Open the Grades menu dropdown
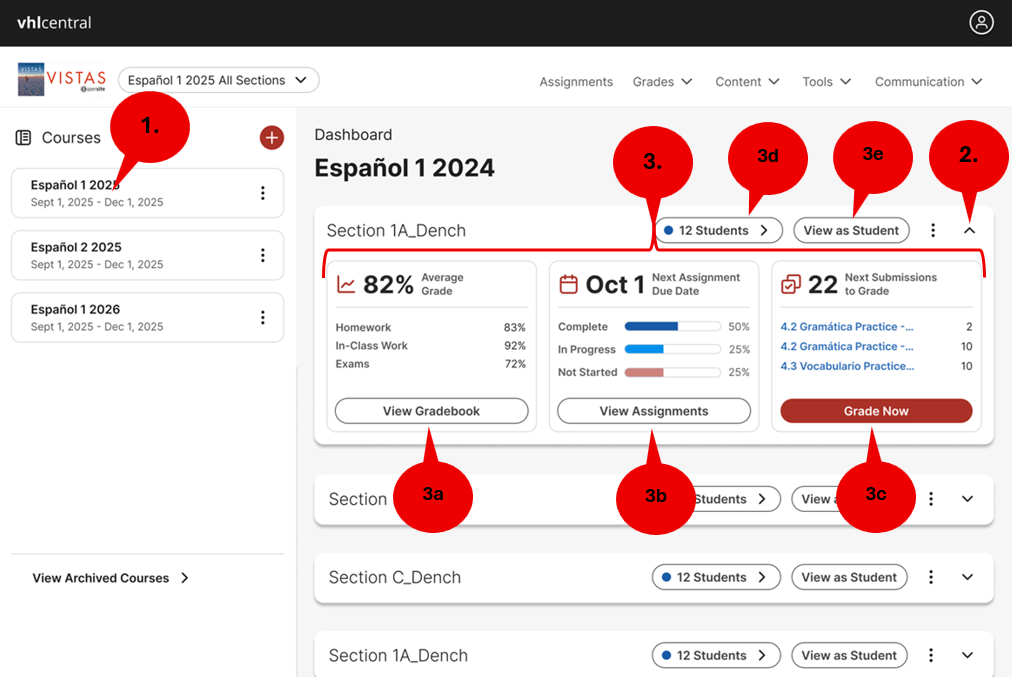This screenshot has width=1012, height=677. tap(662, 82)
